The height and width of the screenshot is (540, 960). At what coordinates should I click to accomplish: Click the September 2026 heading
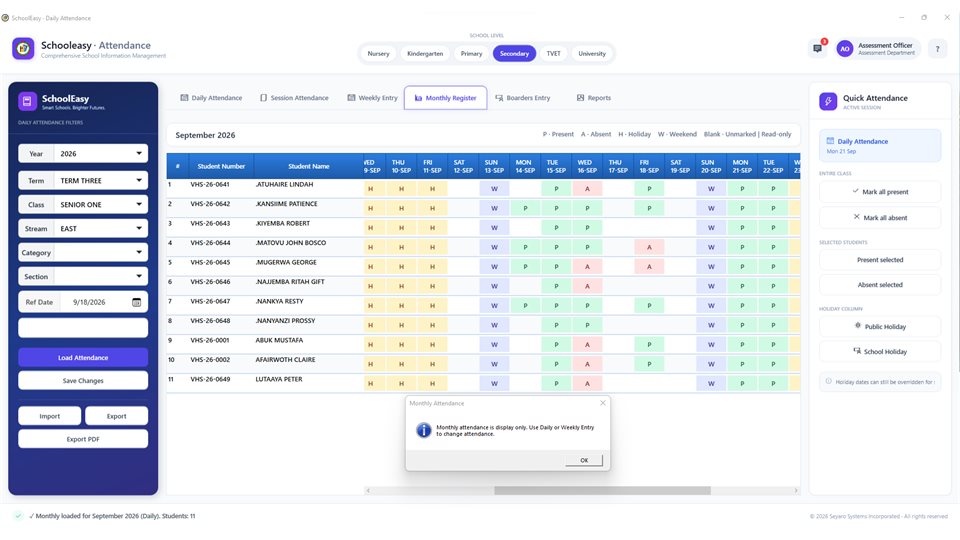pos(205,135)
